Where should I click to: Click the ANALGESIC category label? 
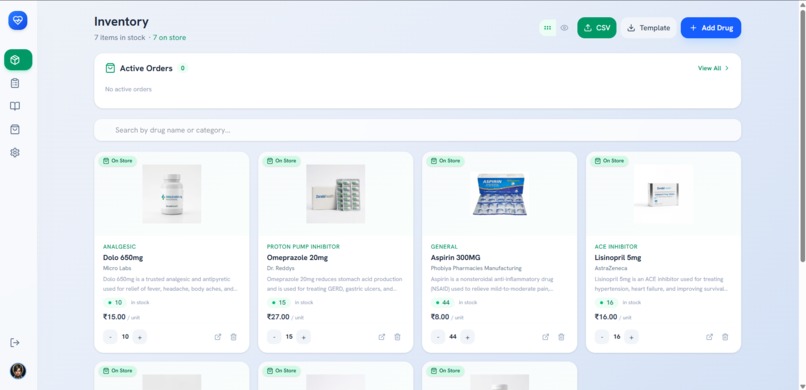[x=119, y=247]
